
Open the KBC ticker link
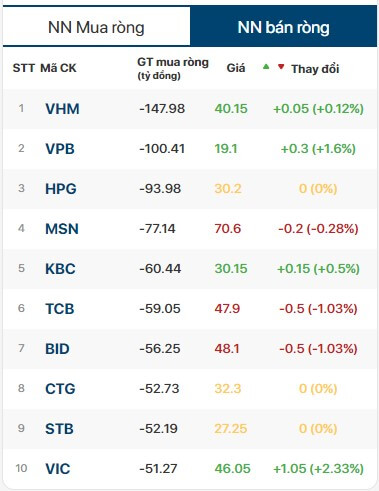click(x=60, y=269)
